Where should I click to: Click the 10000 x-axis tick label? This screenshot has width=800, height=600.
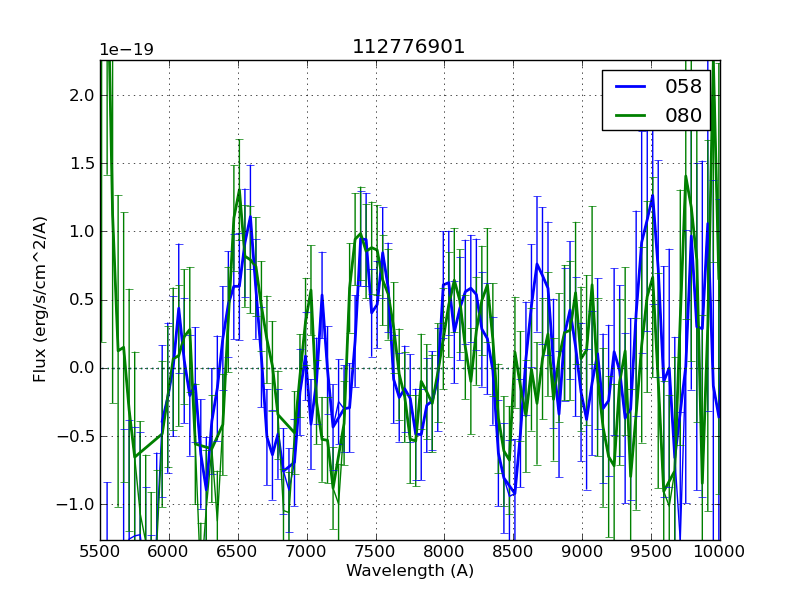click(720, 552)
